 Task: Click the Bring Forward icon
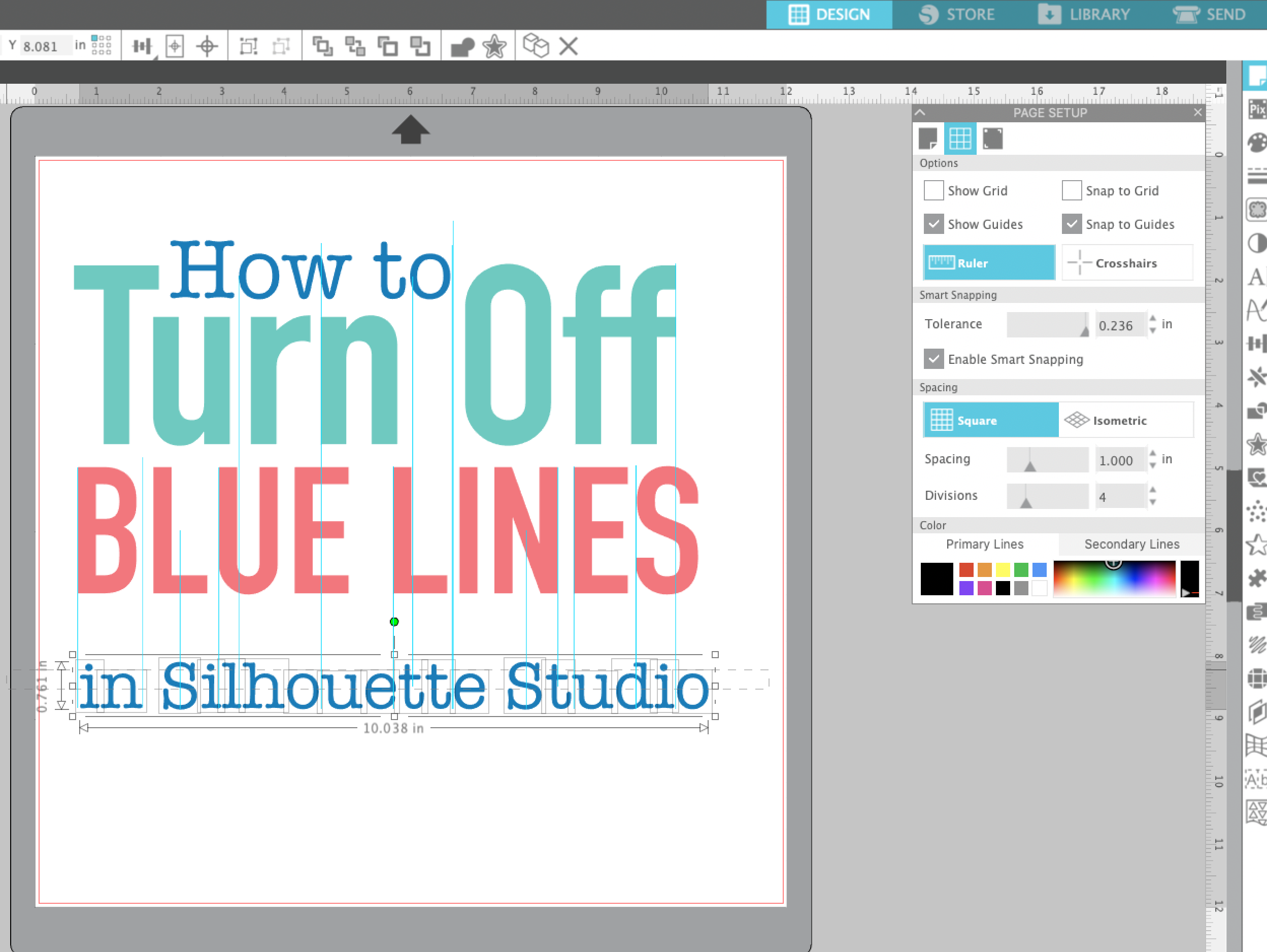[388, 46]
